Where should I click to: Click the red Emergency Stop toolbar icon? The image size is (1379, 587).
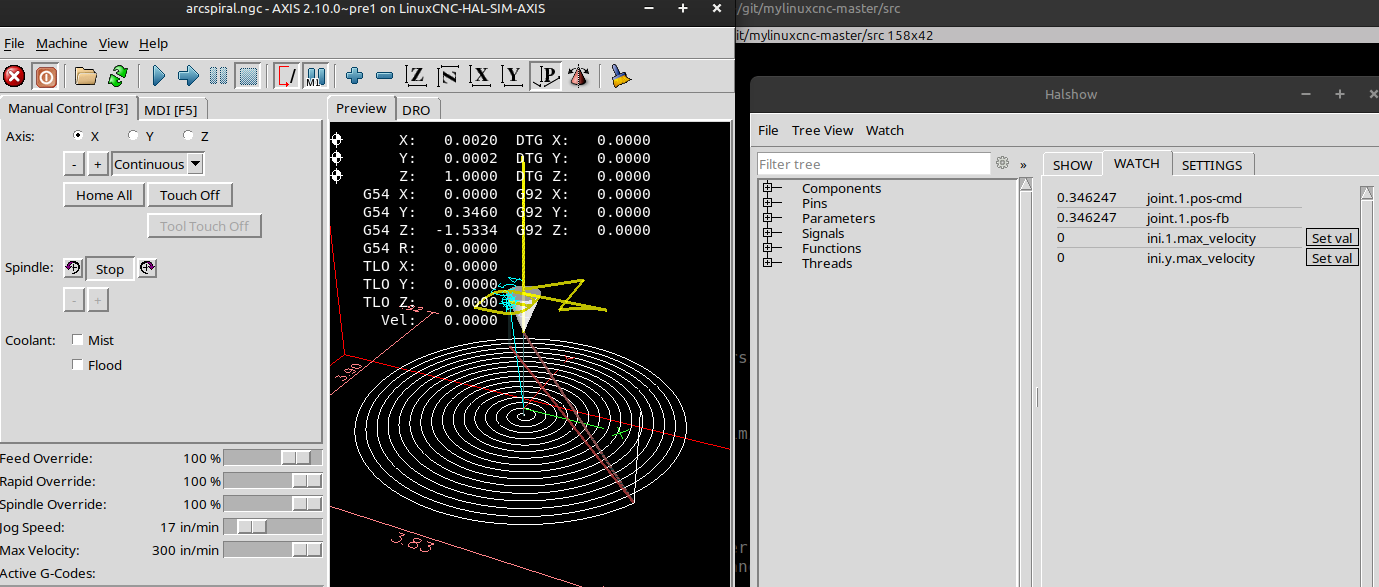click(x=14, y=76)
